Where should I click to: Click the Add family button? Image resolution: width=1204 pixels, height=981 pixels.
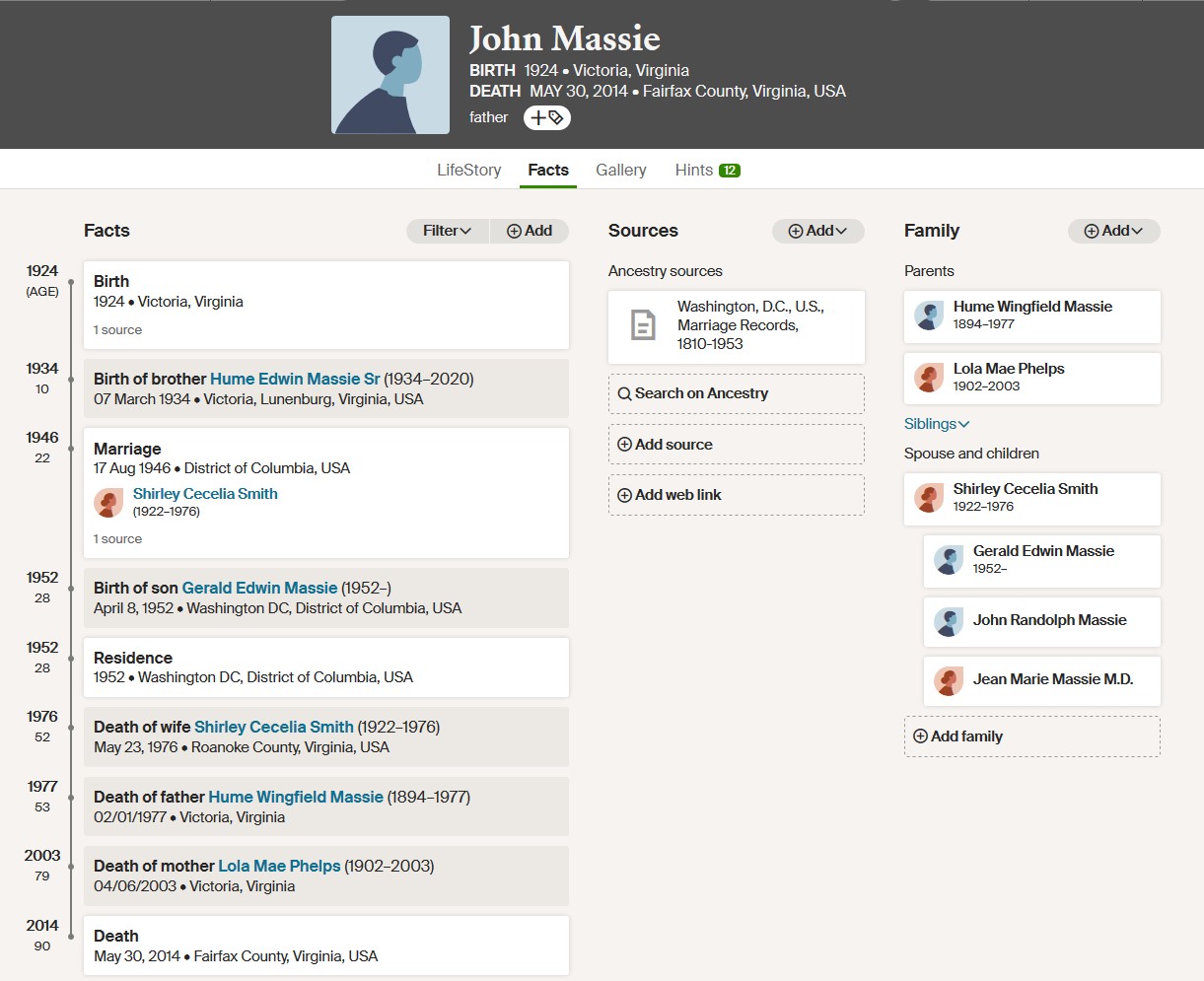pos(1031,736)
